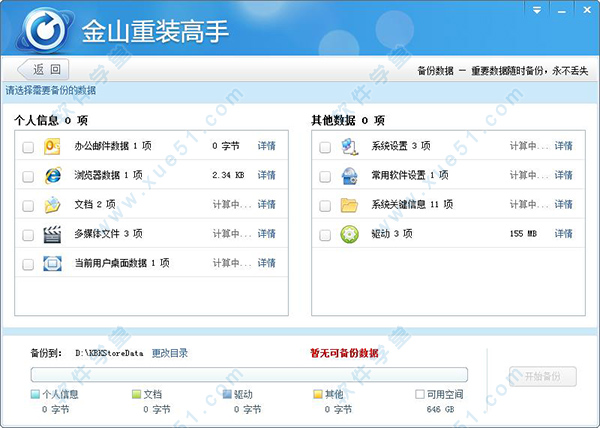The image size is (600, 428).
Task: Check the 浏览器数据 checkbox
Action: (28, 177)
